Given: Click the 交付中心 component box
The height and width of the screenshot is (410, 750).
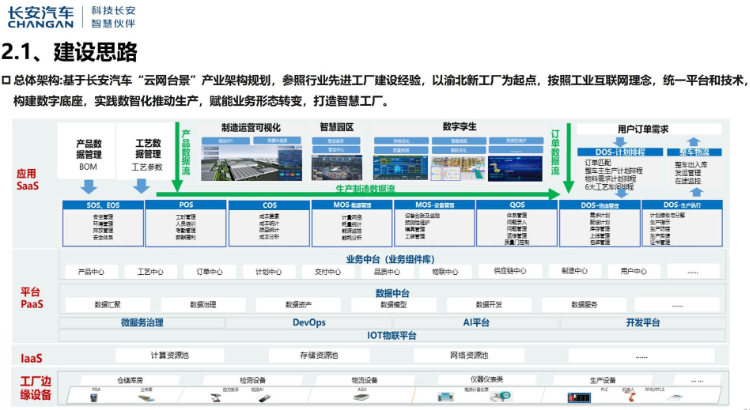Looking at the screenshot, I should [x=328, y=271].
